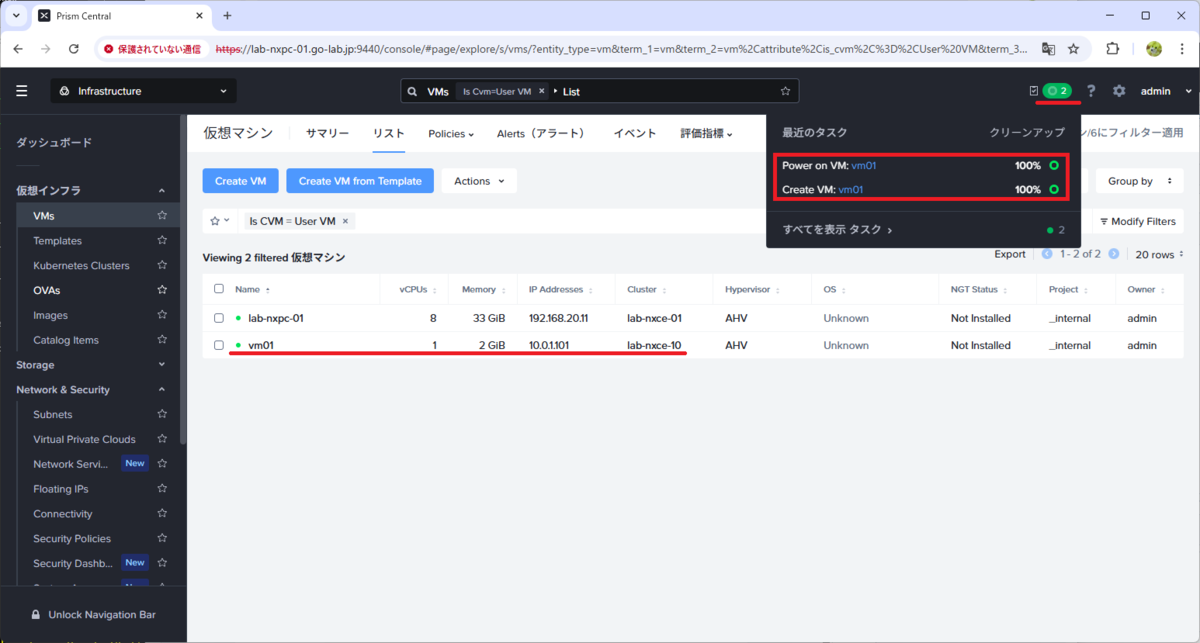Open the settings gear icon
Viewport: 1200px width, 643px height.
1119,91
